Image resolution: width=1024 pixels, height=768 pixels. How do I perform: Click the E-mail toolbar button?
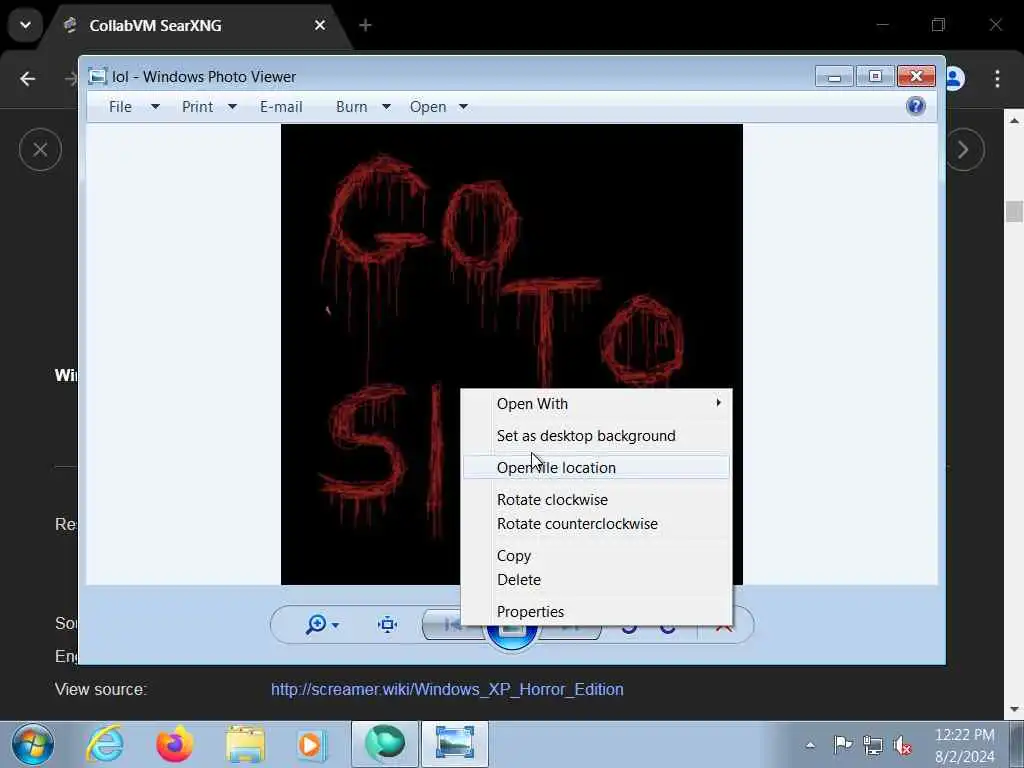[281, 106]
